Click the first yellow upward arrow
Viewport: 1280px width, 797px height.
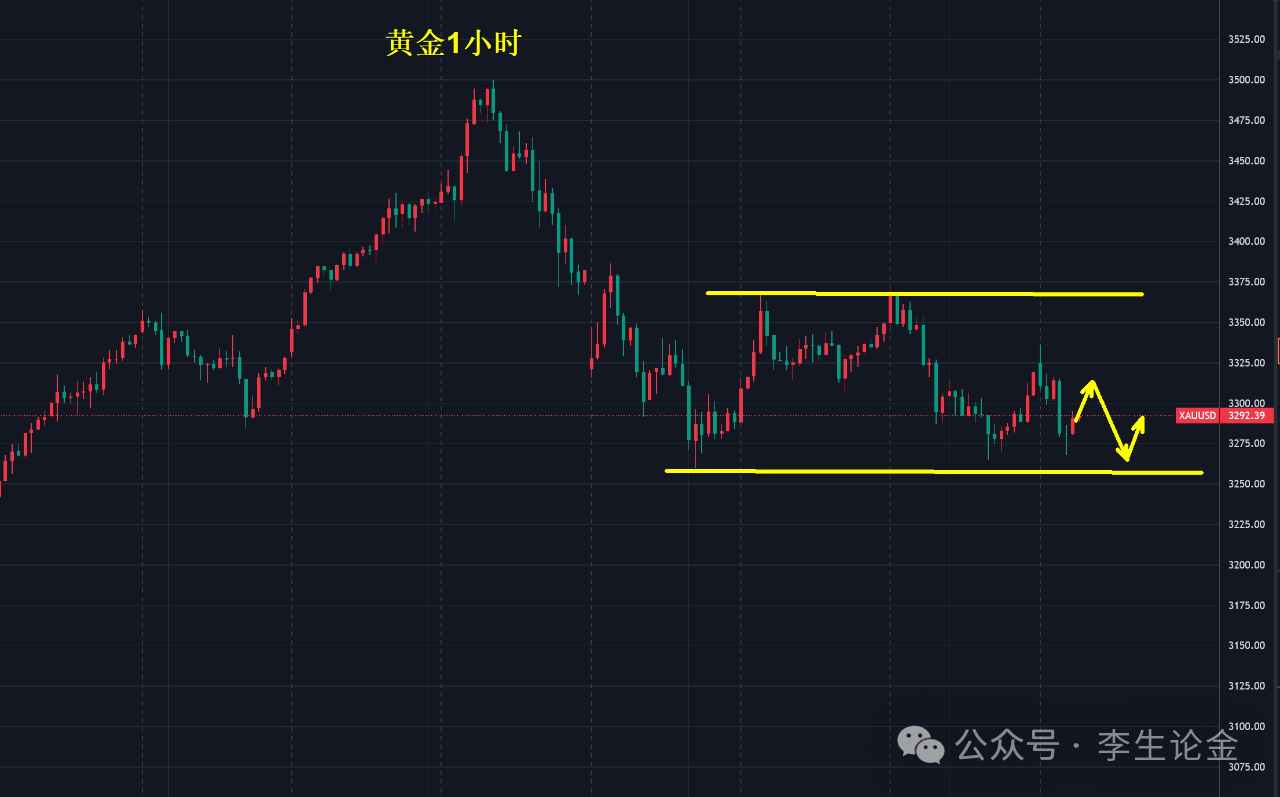coord(1084,398)
